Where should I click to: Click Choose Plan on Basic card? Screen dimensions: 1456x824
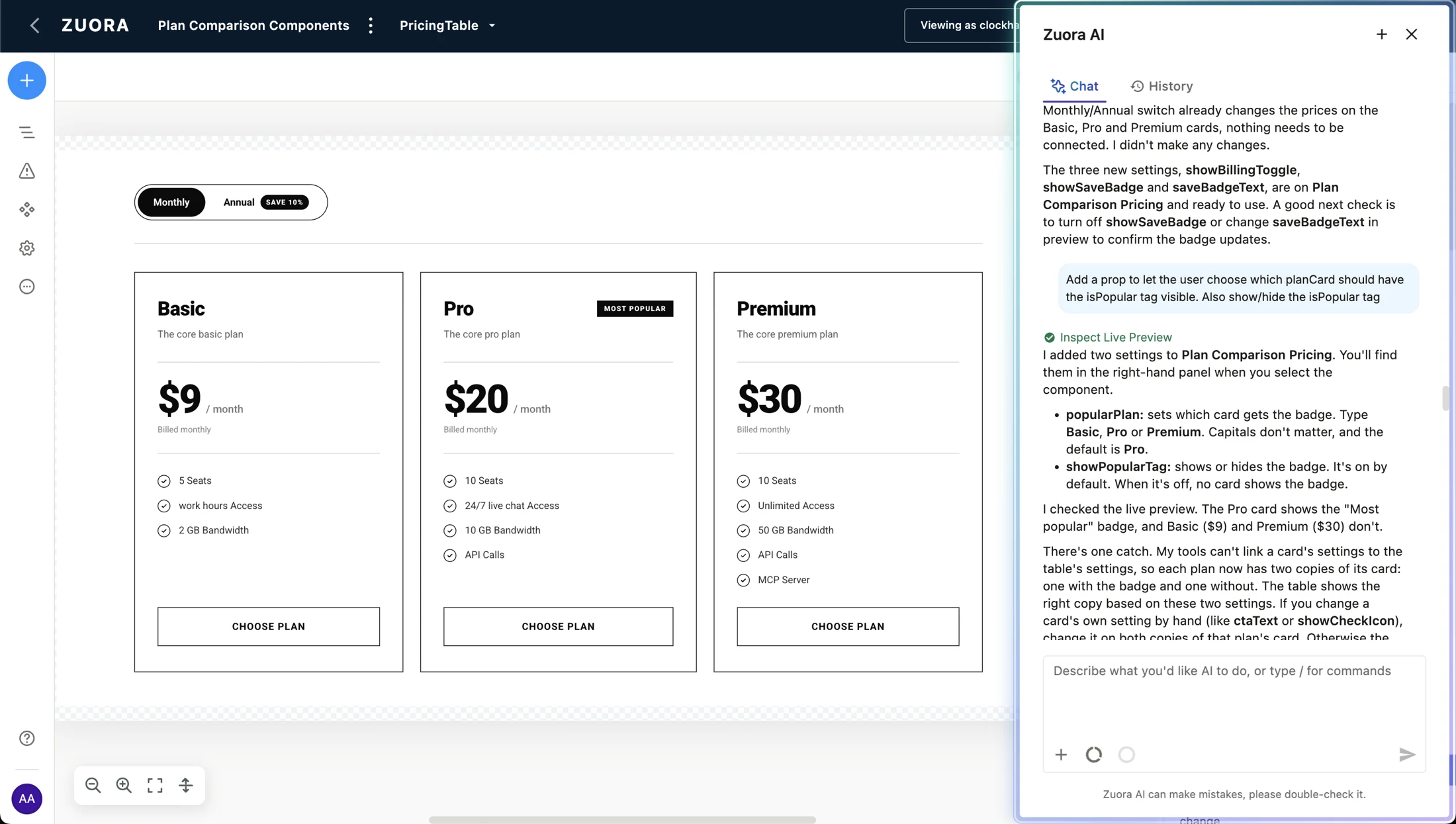pyautogui.click(x=269, y=627)
